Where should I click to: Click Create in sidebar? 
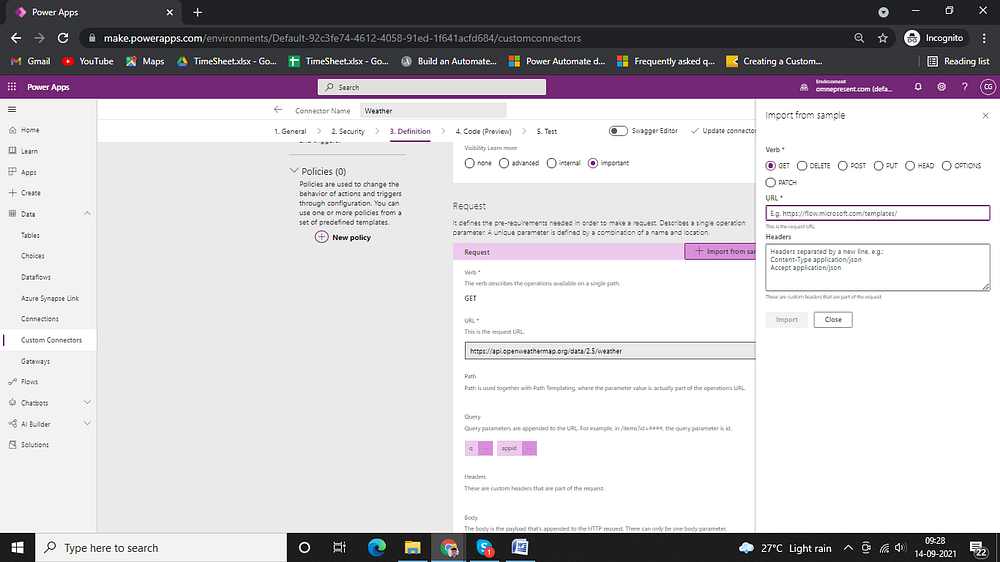[31, 193]
